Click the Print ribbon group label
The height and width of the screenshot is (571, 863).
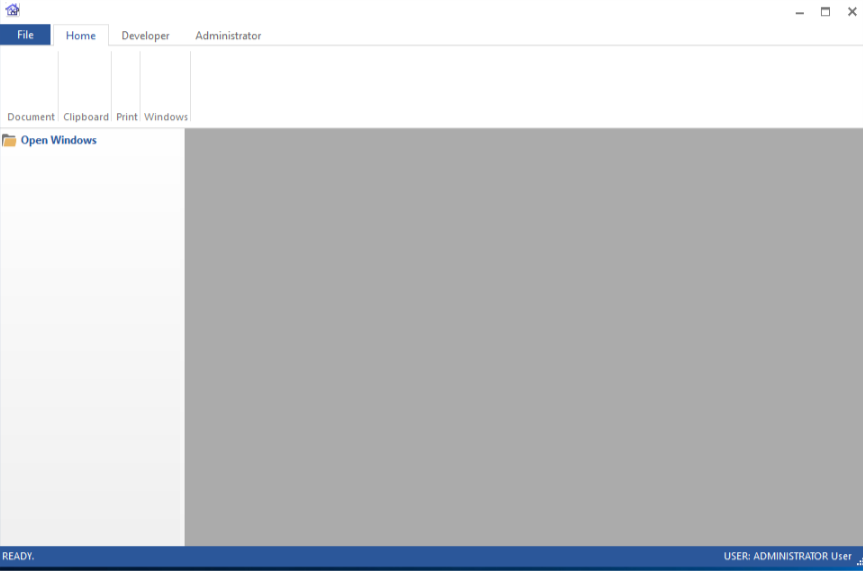click(x=127, y=117)
